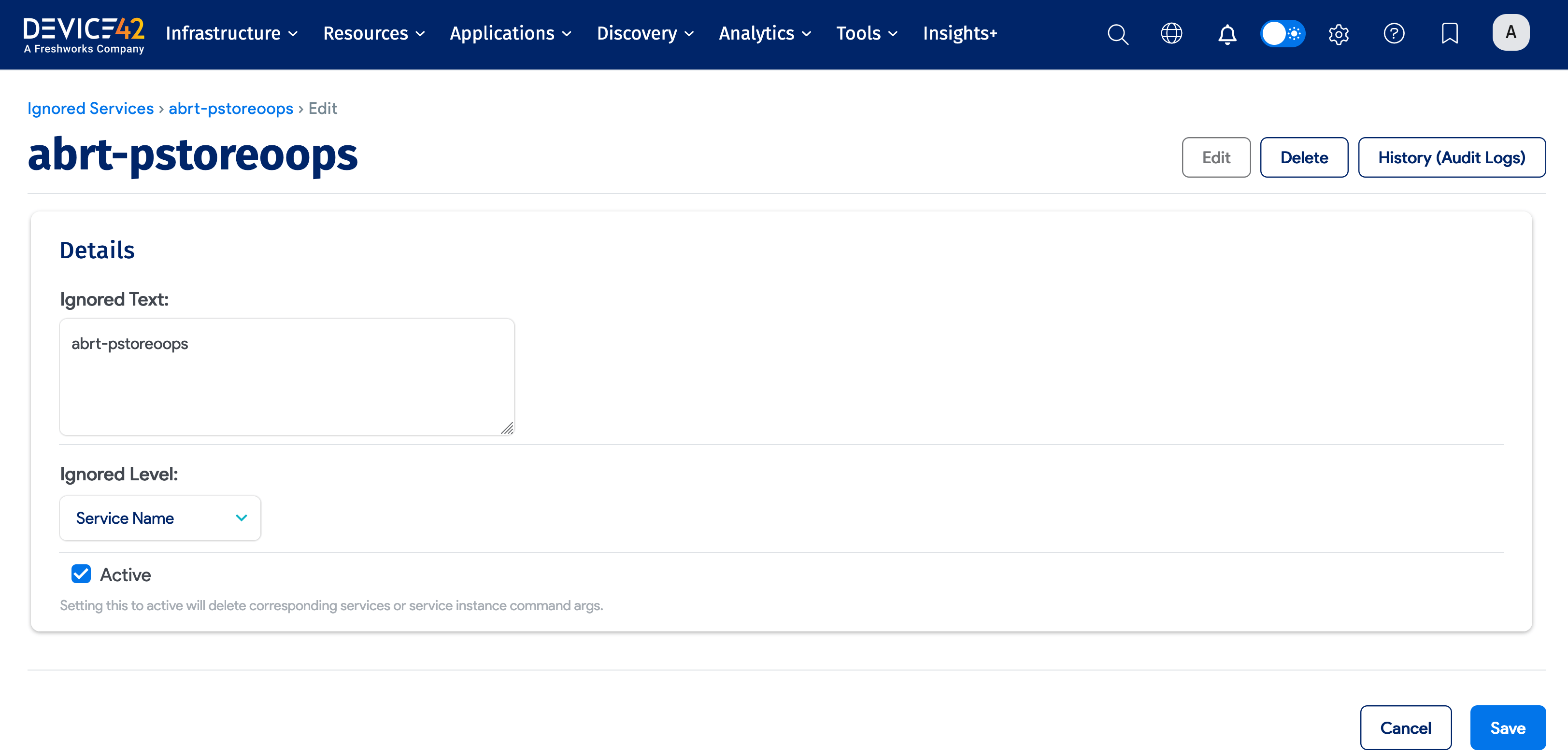Open the search magnifier icon
1568x755 pixels.
[1118, 34]
